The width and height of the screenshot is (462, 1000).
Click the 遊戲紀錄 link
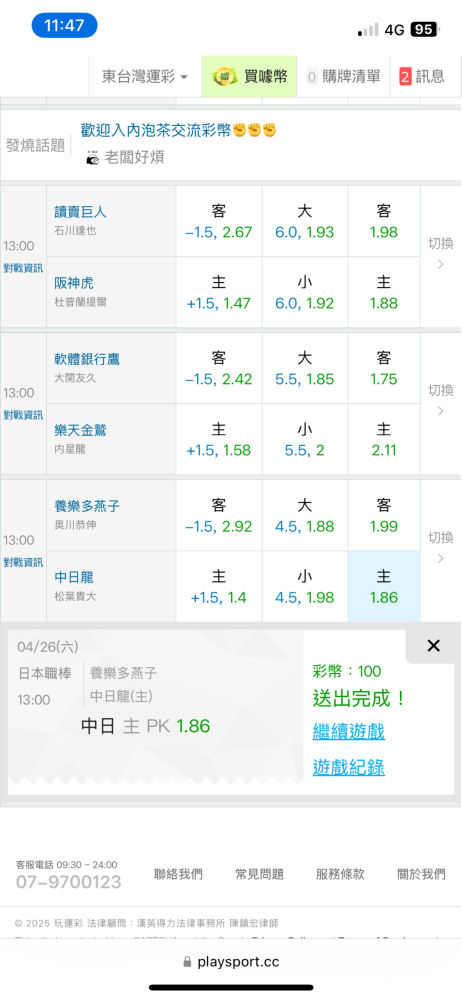pyautogui.click(x=348, y=767)
